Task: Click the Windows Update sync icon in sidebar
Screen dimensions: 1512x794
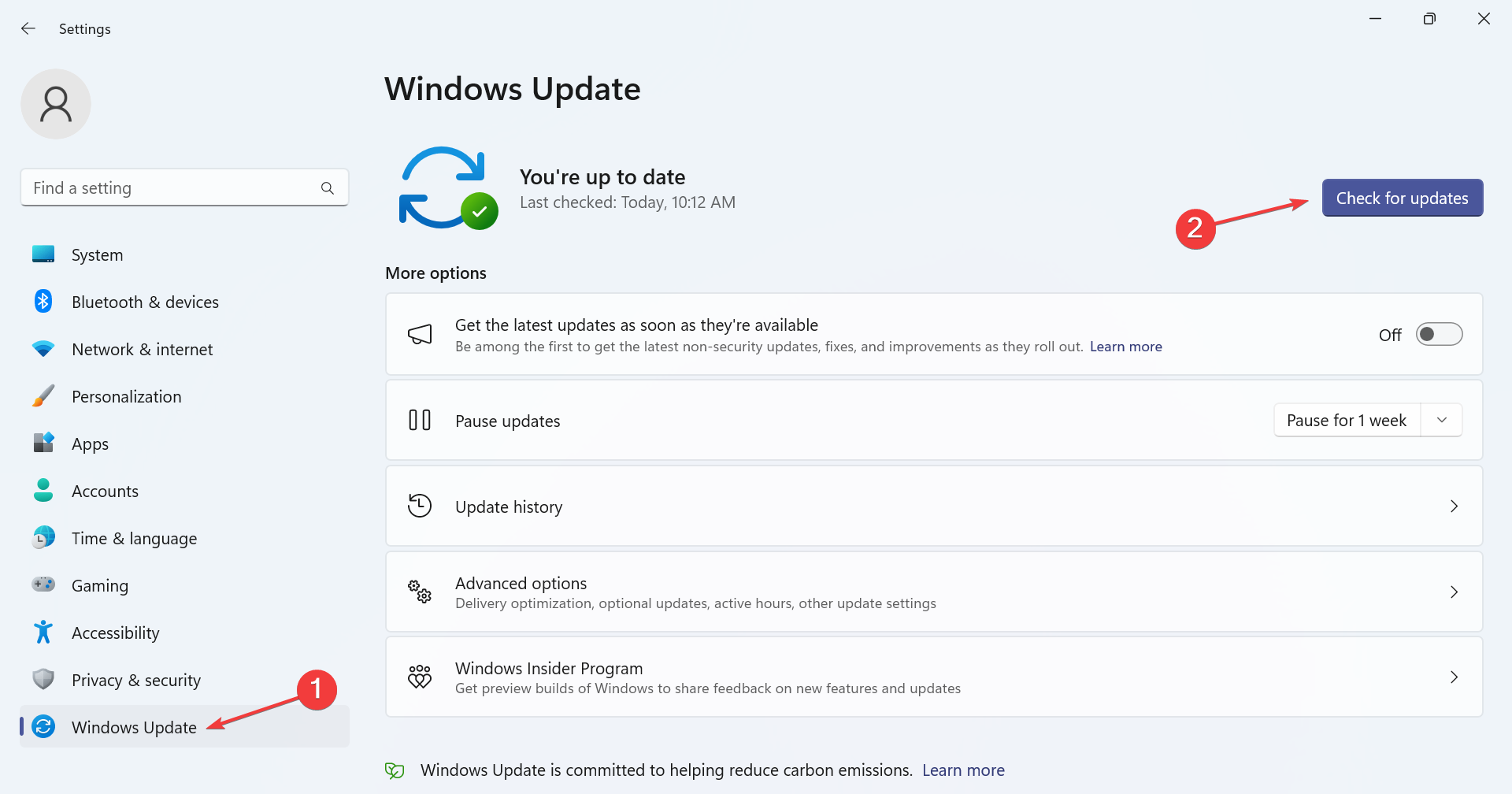Action: coord(43,726)
